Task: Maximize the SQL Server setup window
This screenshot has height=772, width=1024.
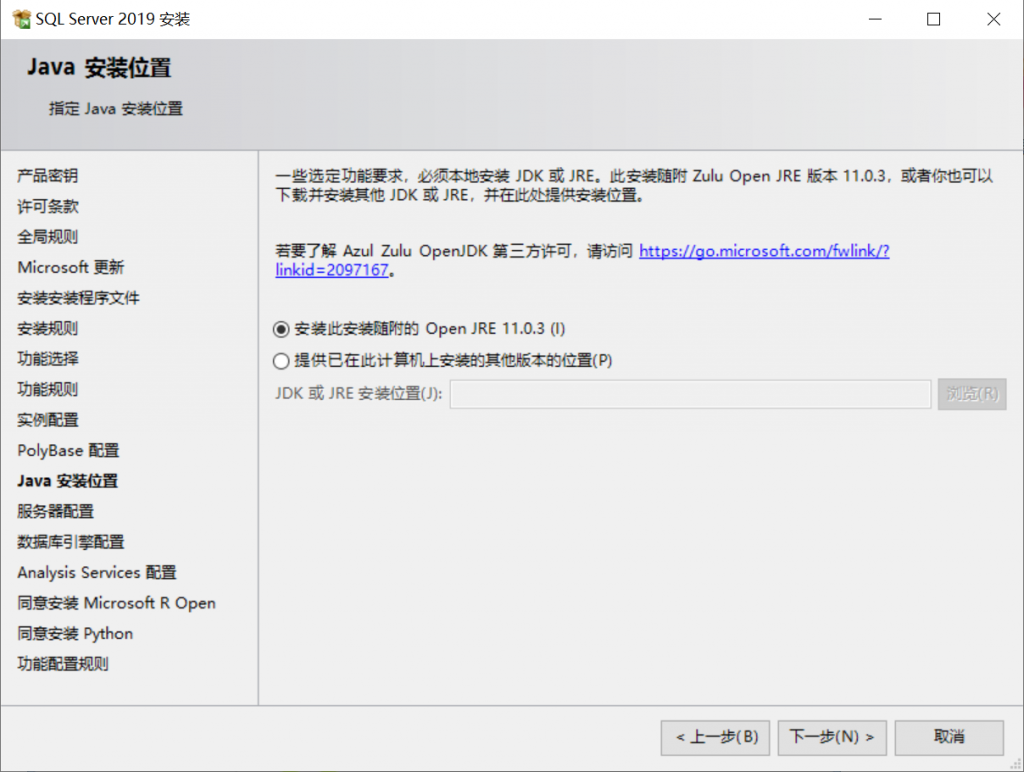Action: tap(933, 19)
